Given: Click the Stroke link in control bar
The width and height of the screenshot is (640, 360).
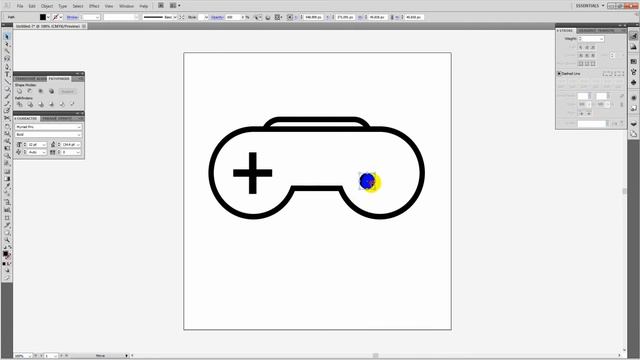Looking at the screenshot, I should [72, 17].
